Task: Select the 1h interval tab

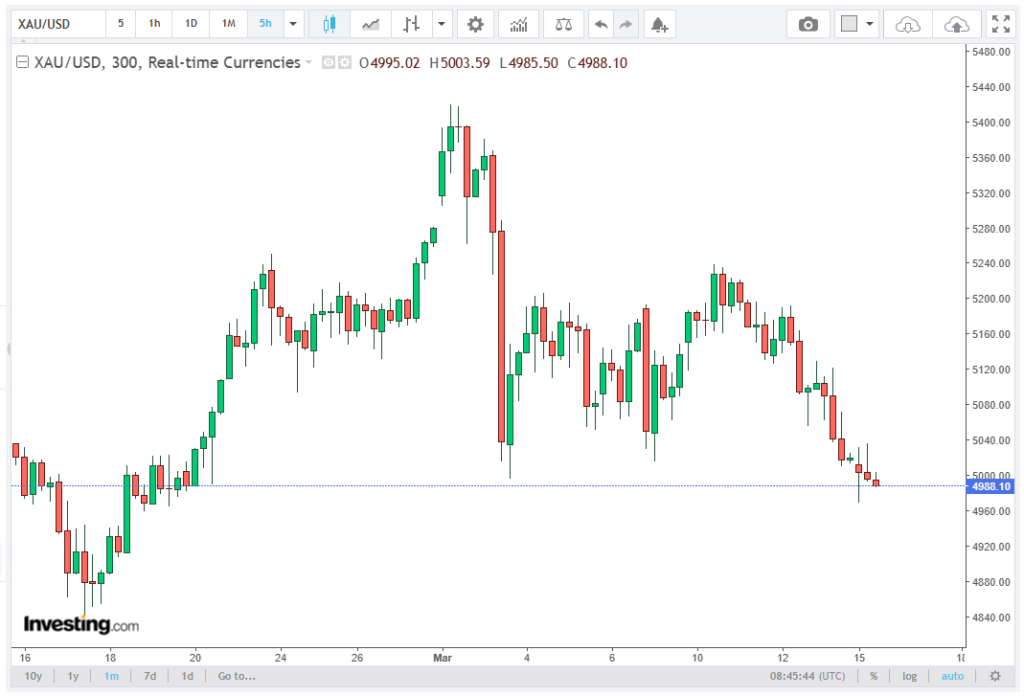Action: click(x=154, y=24)
